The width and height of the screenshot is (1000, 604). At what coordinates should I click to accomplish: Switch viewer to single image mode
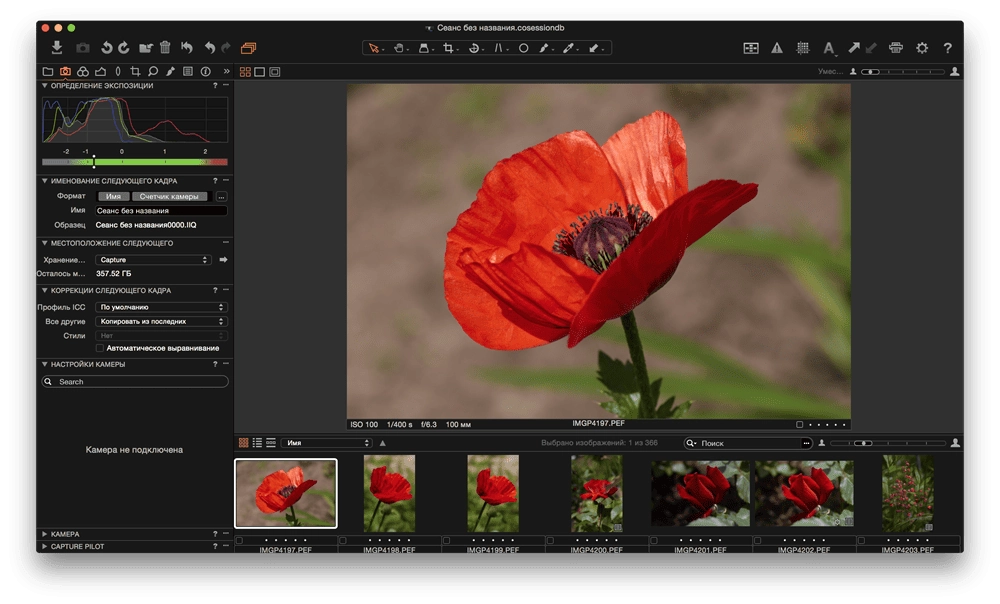coord(260,72)
